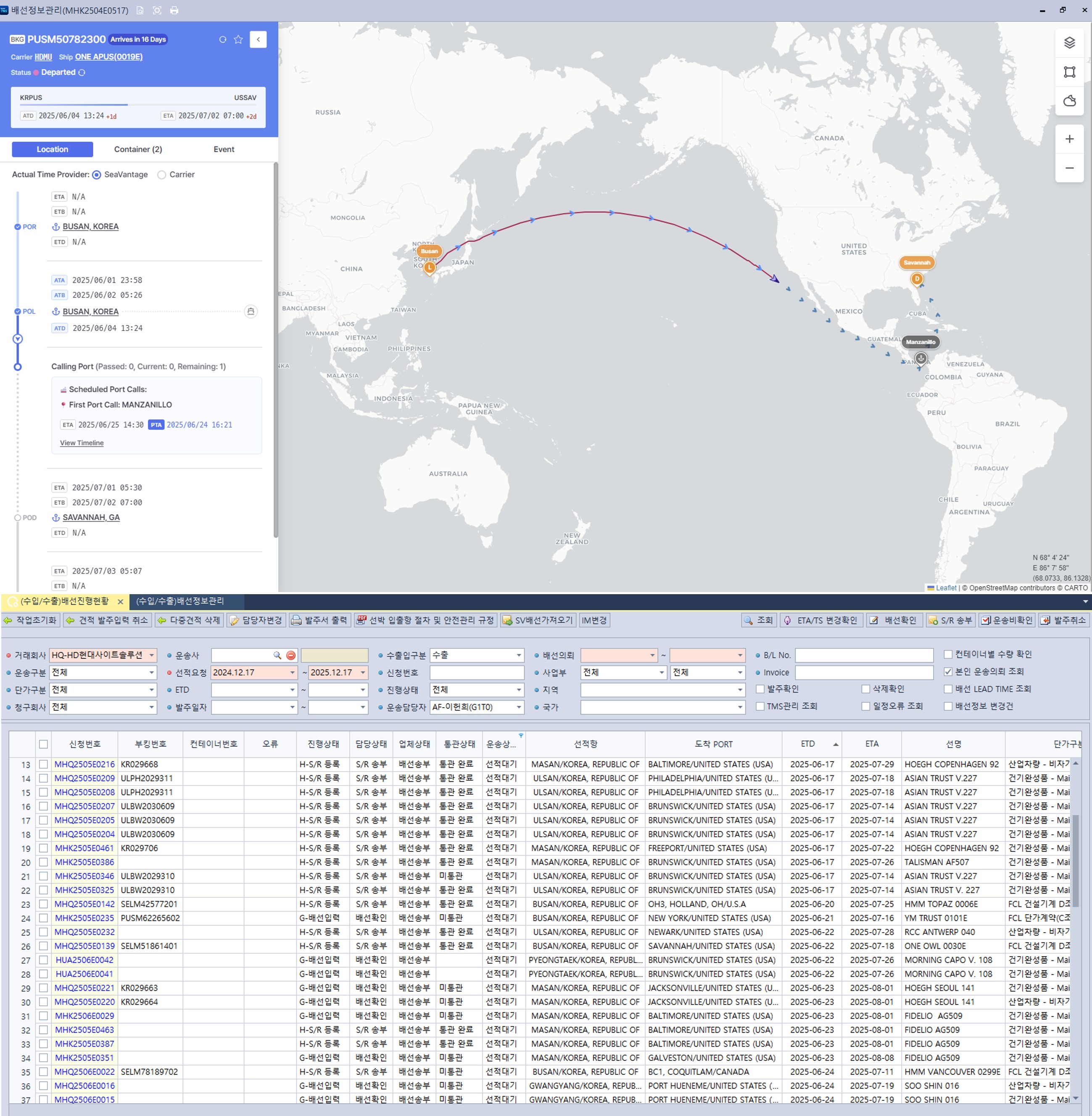Click the View Timeline link
The image size is (1092, 1116).
pyautogui.click(x=82, y=443)
